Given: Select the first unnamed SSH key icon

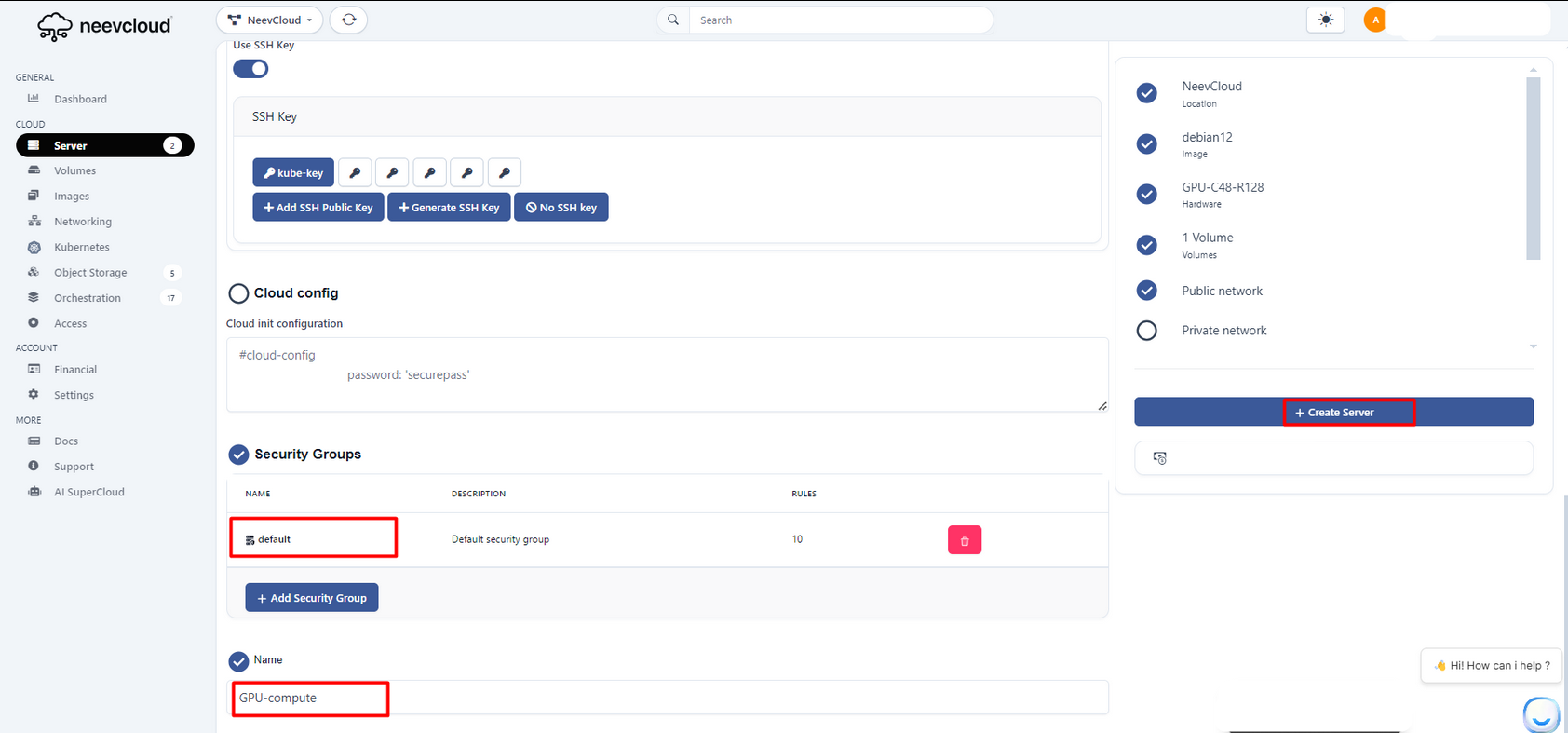Looking at the screenshot, I should click(x=355, y=172).
